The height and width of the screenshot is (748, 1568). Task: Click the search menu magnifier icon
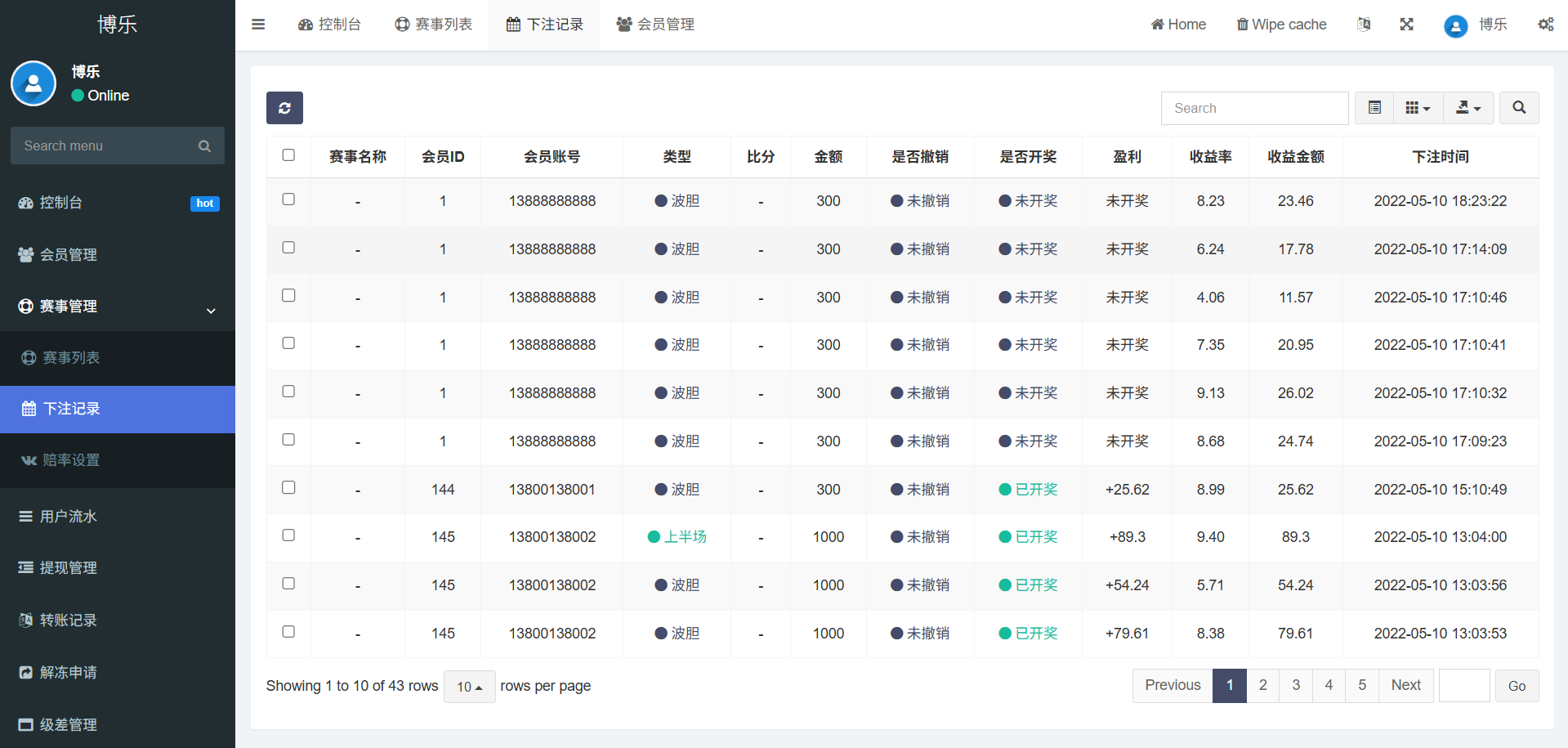coord(204,146)
